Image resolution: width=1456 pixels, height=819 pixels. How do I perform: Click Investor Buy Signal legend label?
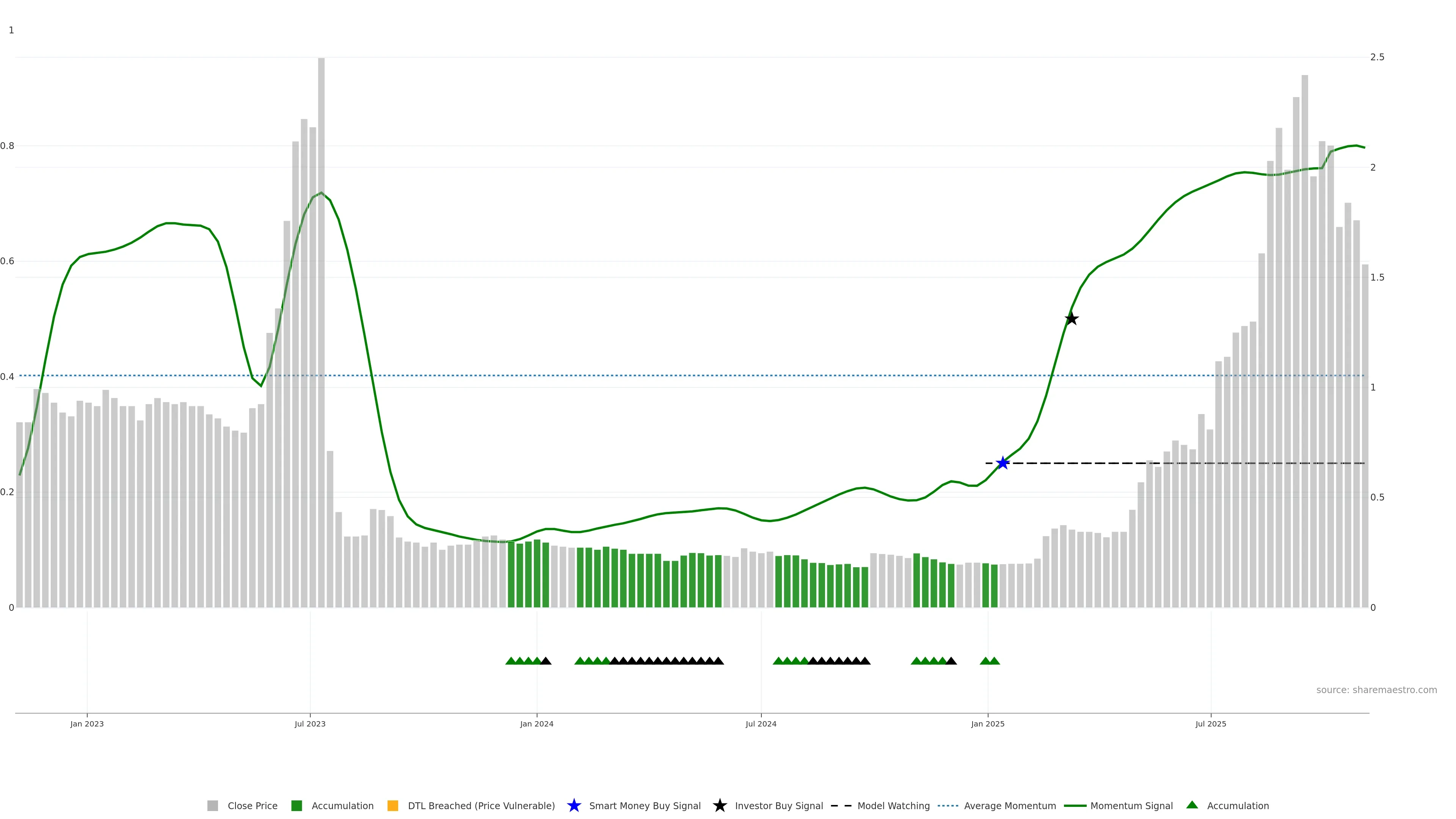tap(778, 805)
